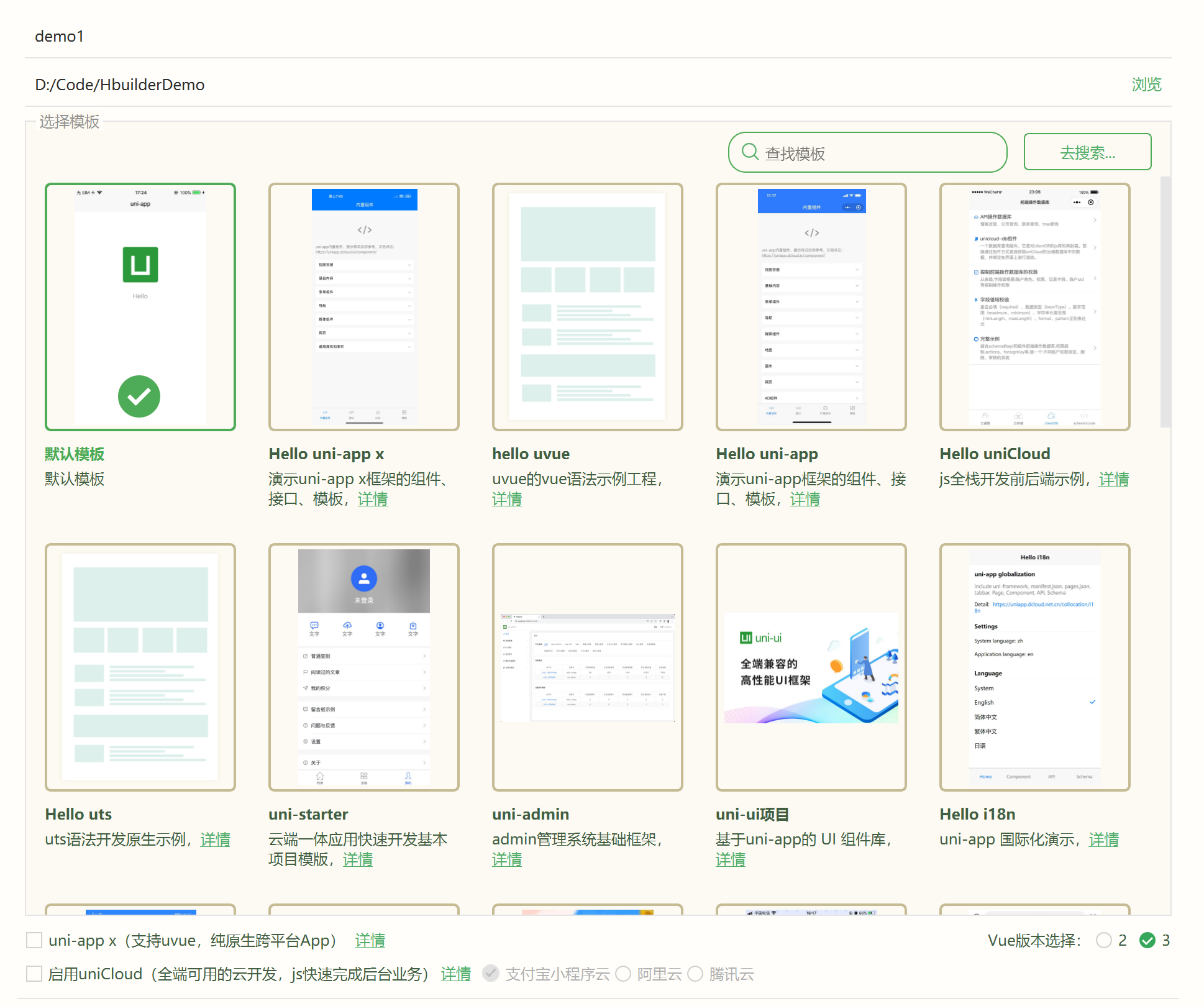Select Vue version 3 radio button
The height and width of the screenshot is (1006, 1204).
tap(1147, 940)
